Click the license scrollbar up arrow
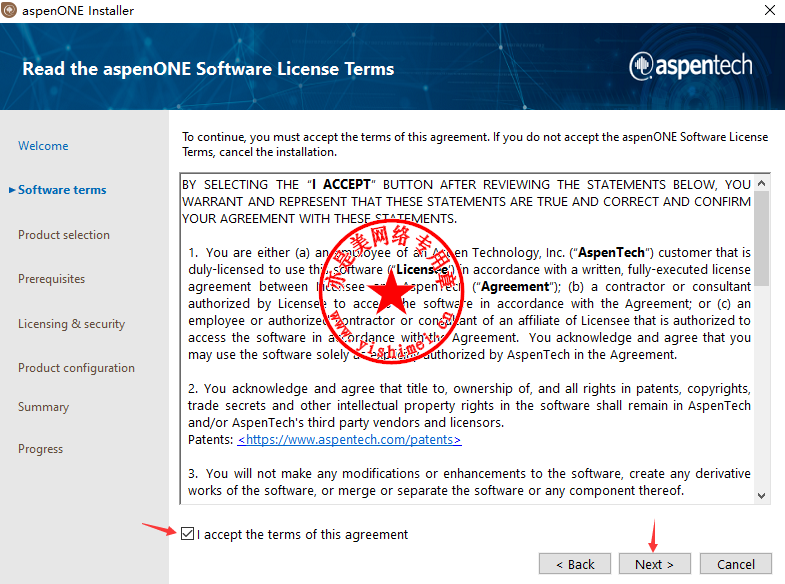Viewport: 785px width, 584px height. tap(761, 183)
